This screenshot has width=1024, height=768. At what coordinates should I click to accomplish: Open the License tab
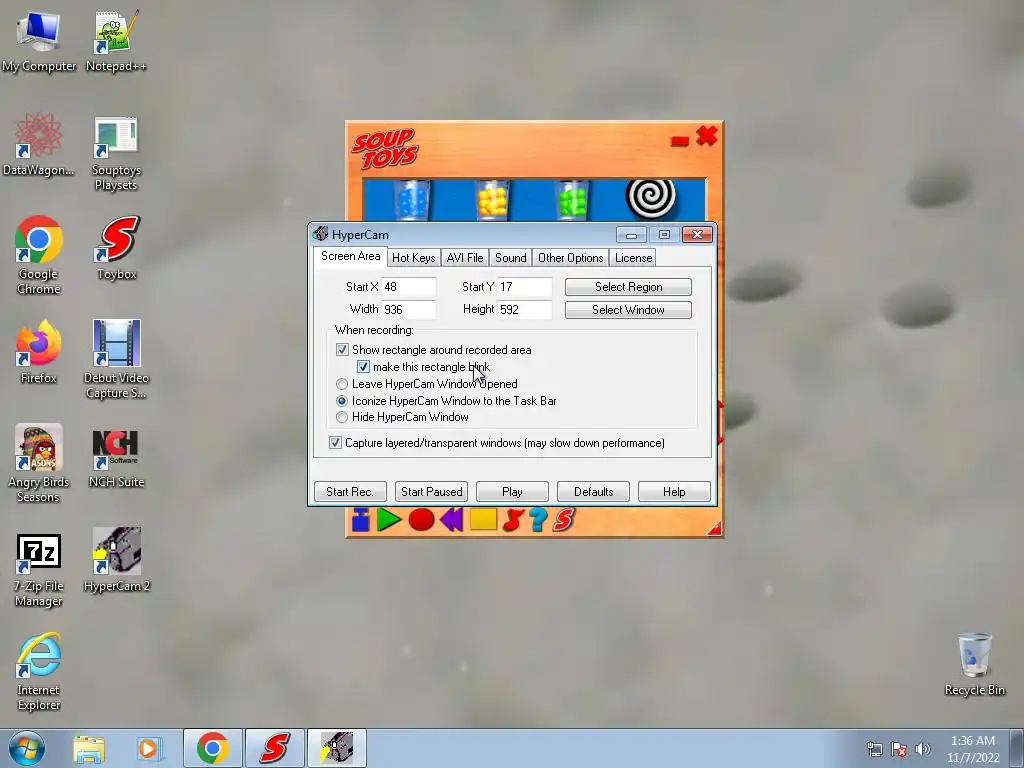coord(633,258)
